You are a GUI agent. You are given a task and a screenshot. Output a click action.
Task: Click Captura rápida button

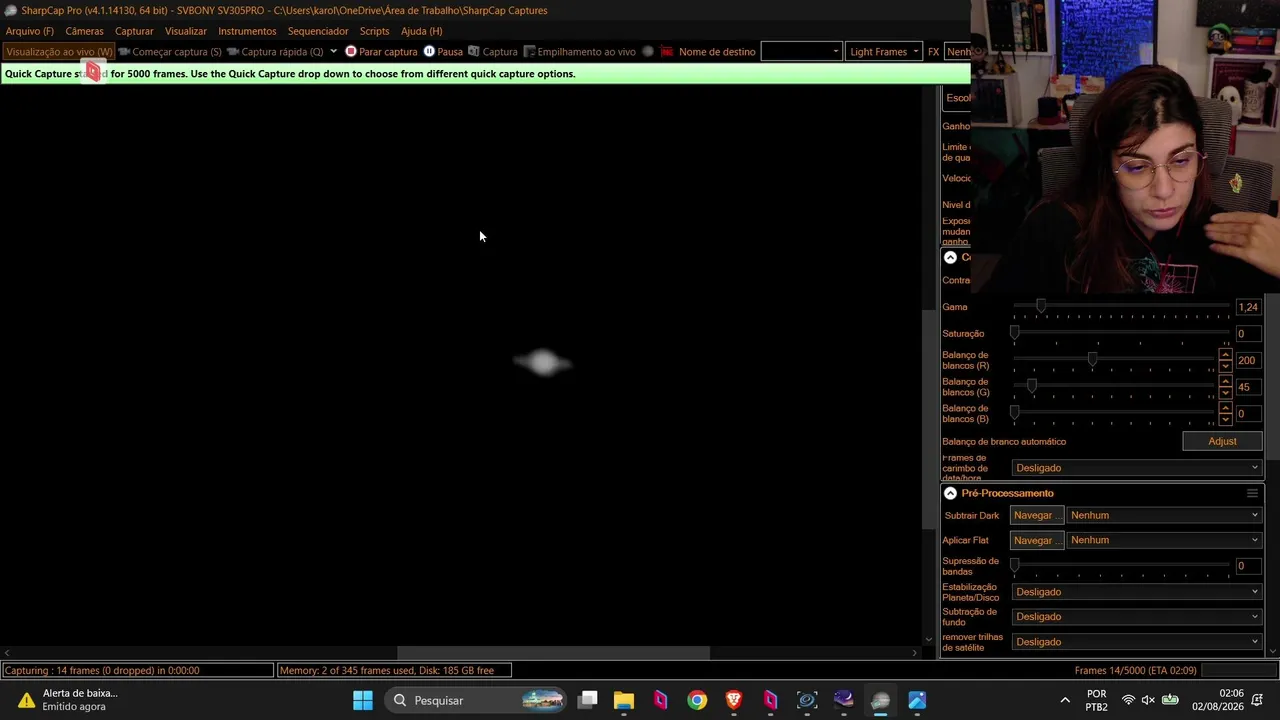tap(275, 52)
